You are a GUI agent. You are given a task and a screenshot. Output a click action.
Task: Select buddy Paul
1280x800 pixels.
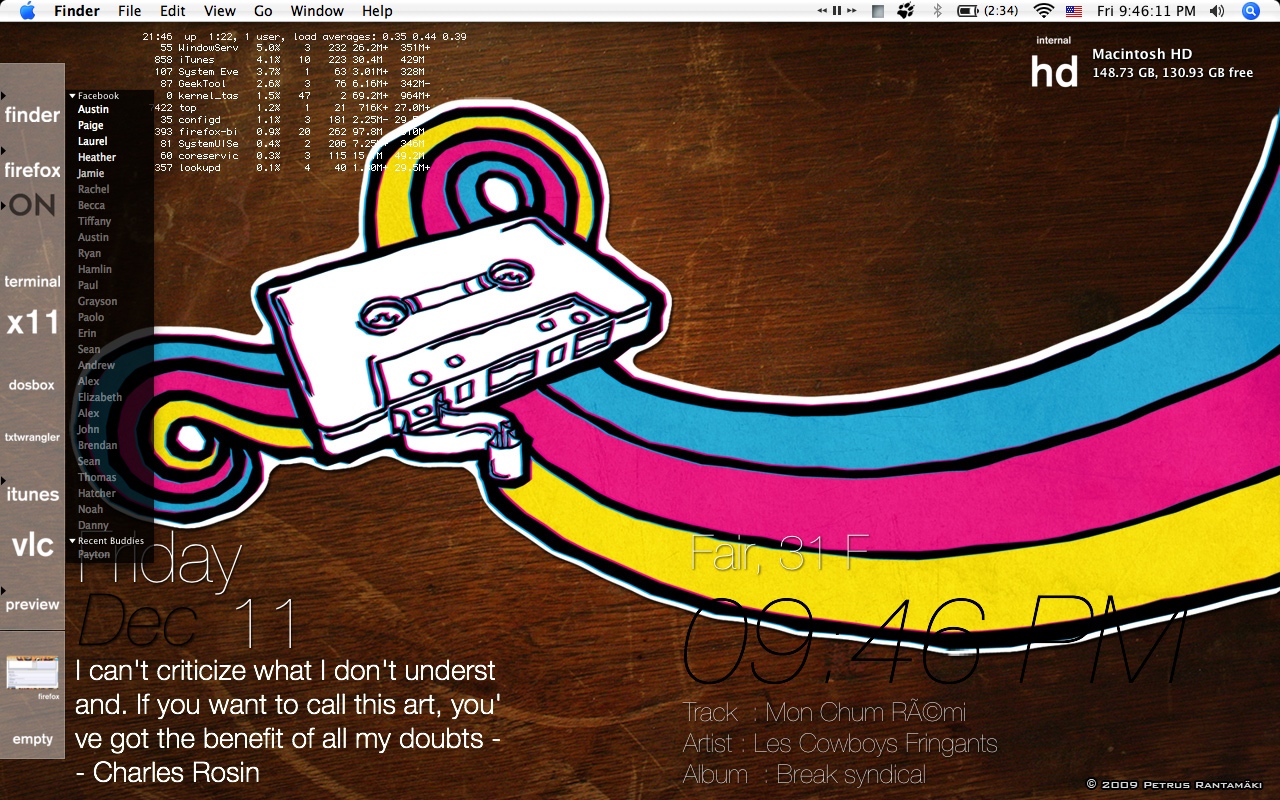88,286
